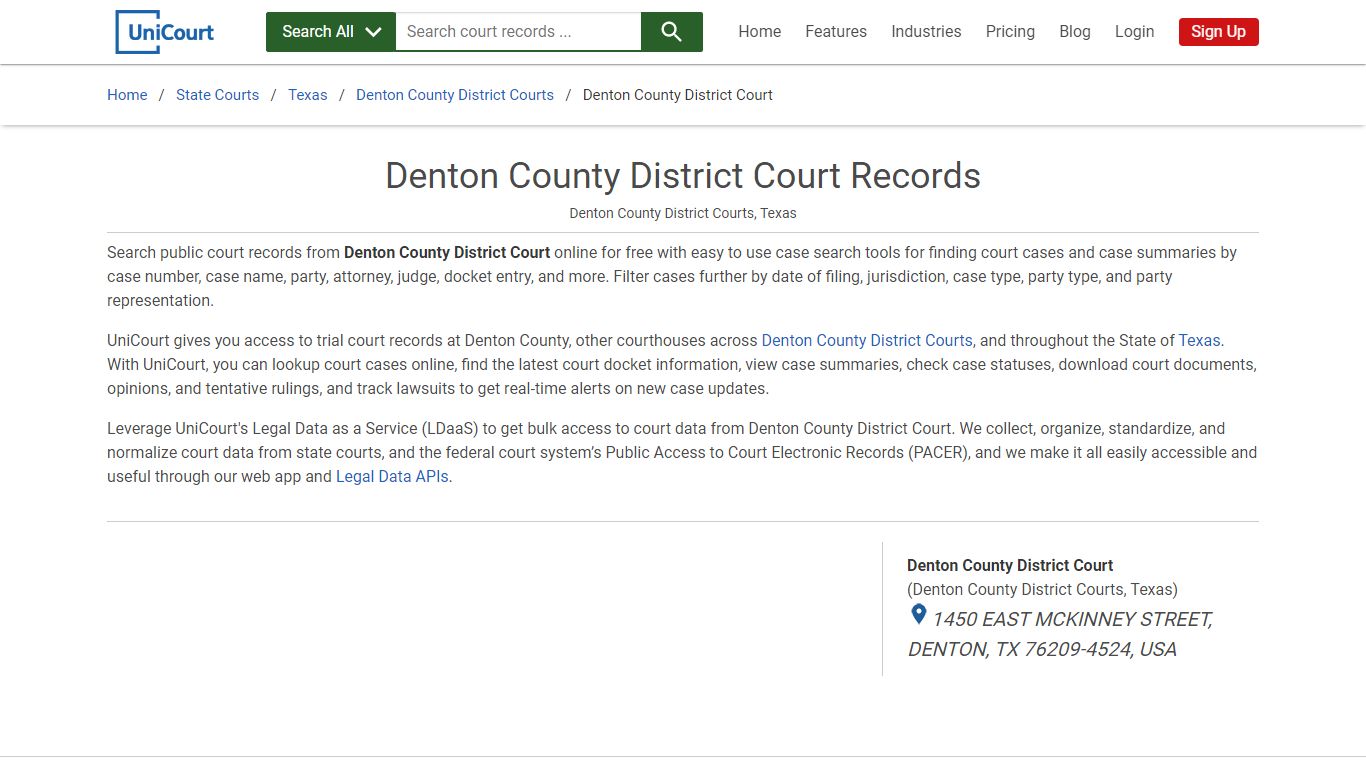The height and width of the screenshot is (768, 1366).
Task: Open the Search All dropdown
Action: (x=331, y=32)
